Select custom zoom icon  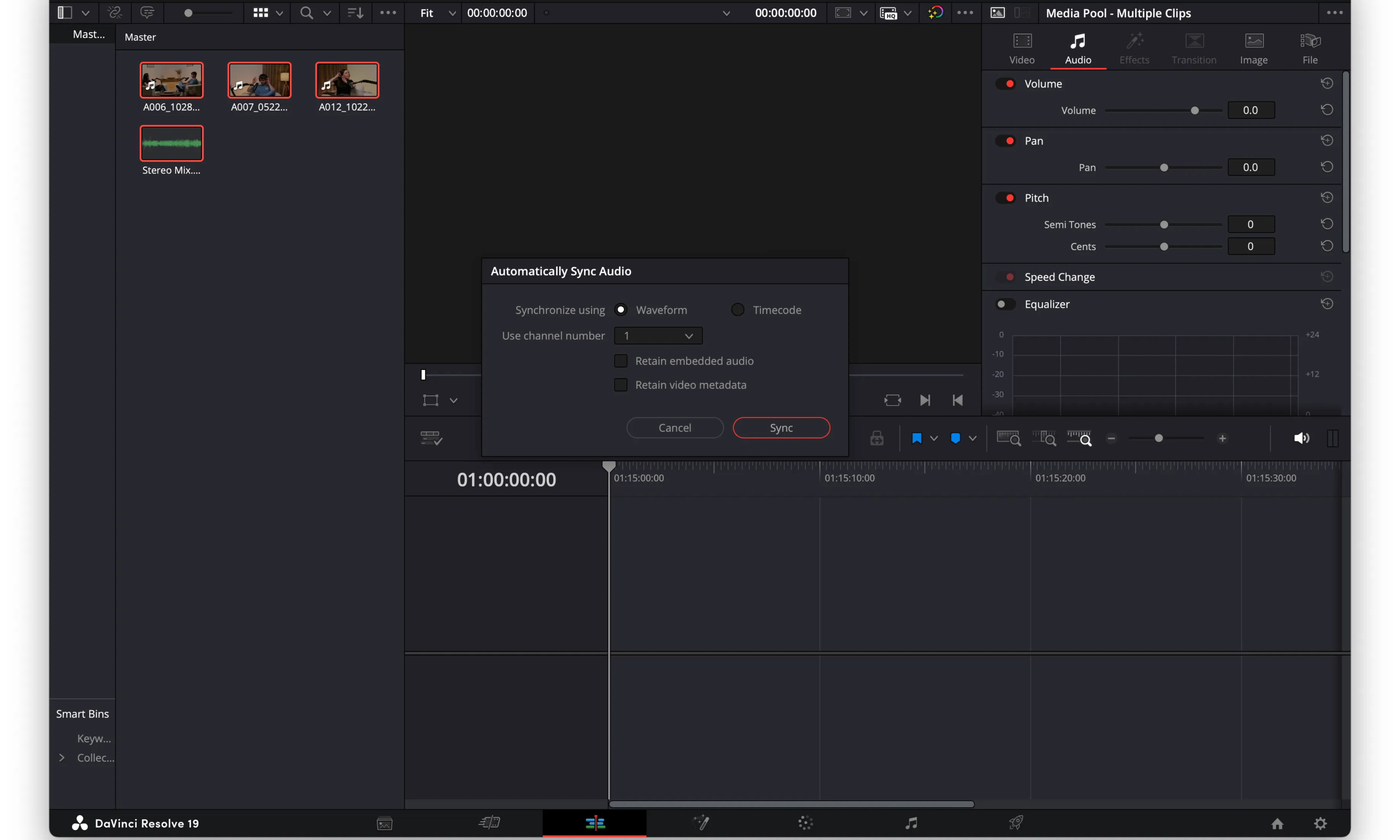[x=1079, y=438]
